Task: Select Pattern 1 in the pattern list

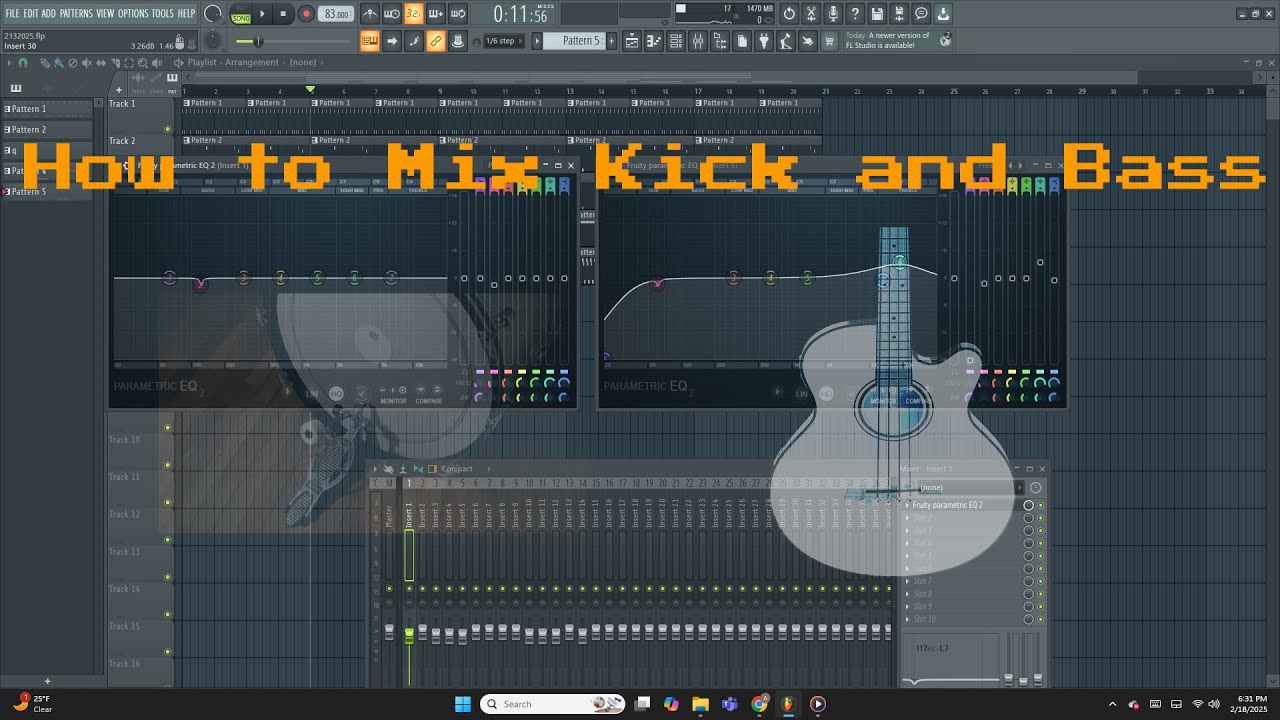Action: (x=47, y=109)
